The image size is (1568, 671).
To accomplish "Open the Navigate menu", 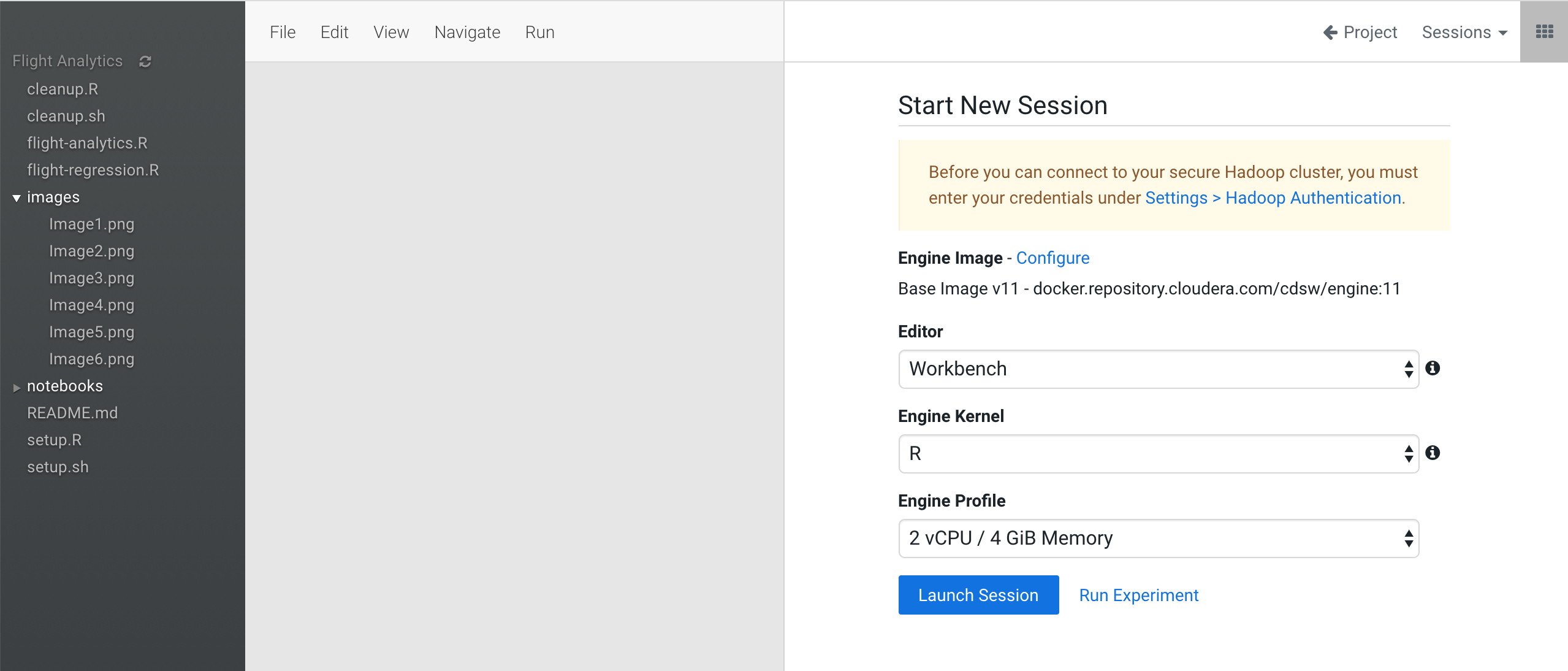I will pyautogui.click(x=467, y=32).
